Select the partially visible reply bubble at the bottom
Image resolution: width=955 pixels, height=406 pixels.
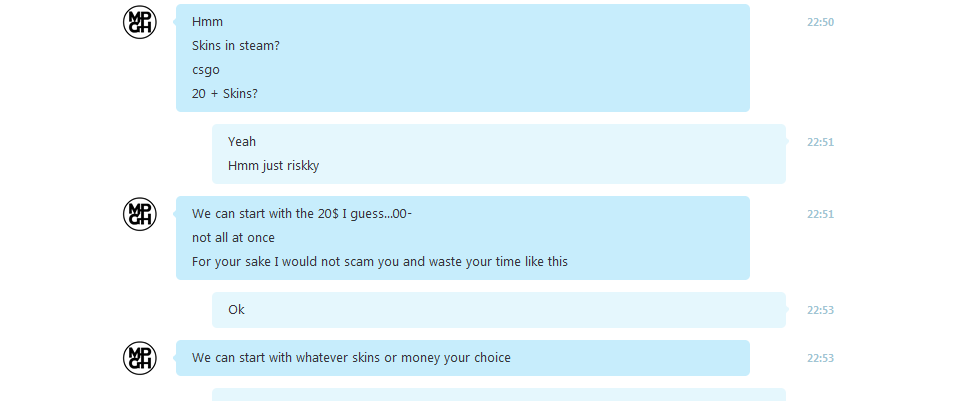[x=499, y=394]
